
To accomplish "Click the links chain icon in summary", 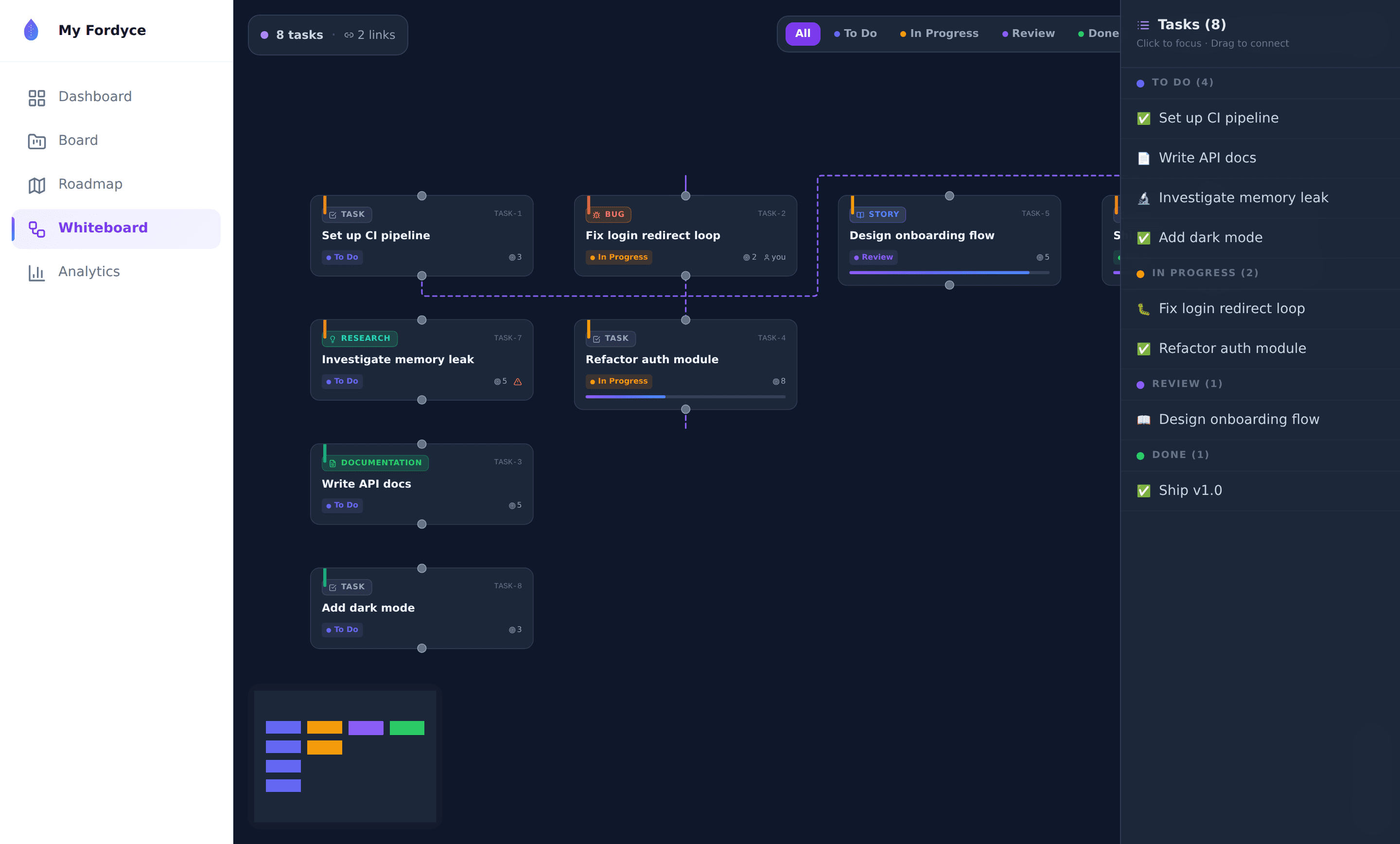I will (x=349, y=35).
